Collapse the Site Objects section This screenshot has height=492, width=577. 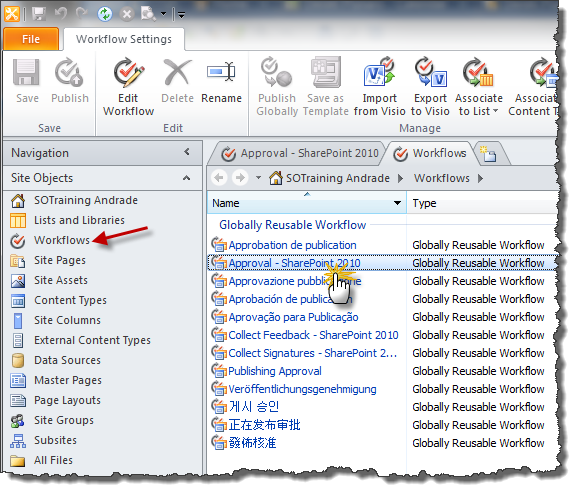click(x=187, y=178)
